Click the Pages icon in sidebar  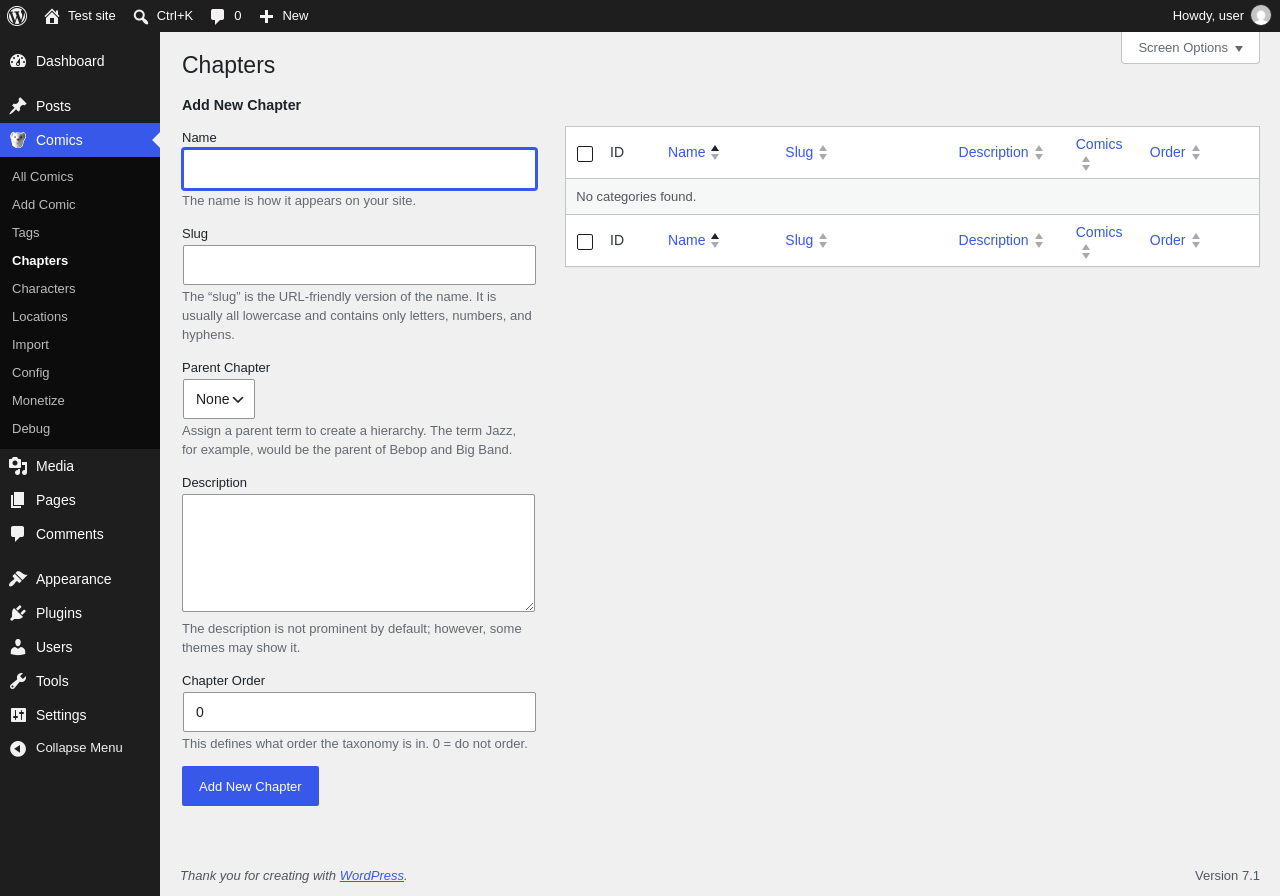coord(18,500)
